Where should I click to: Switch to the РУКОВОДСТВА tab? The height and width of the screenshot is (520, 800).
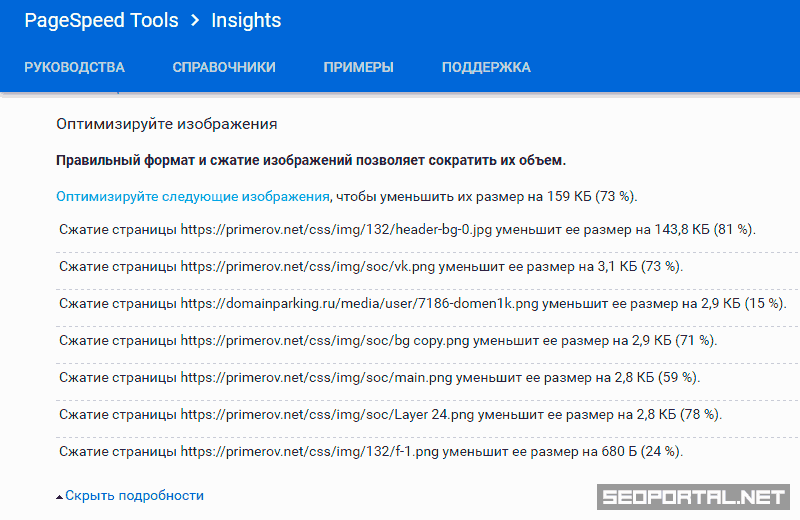[x=74, y=67]
